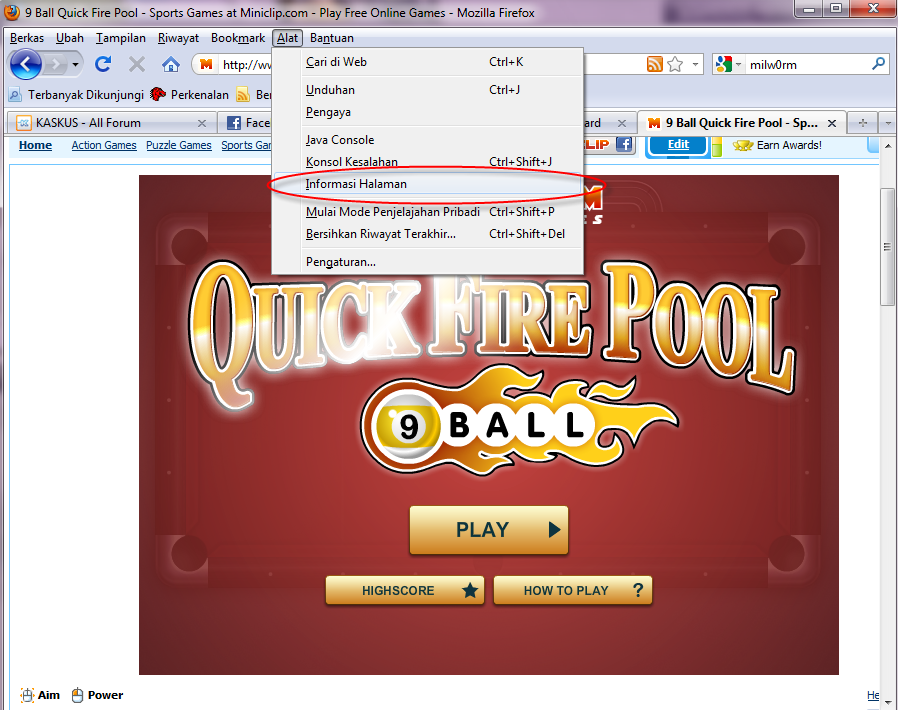Open the list-all-tabs dropdown arrow

click(888, 123)
